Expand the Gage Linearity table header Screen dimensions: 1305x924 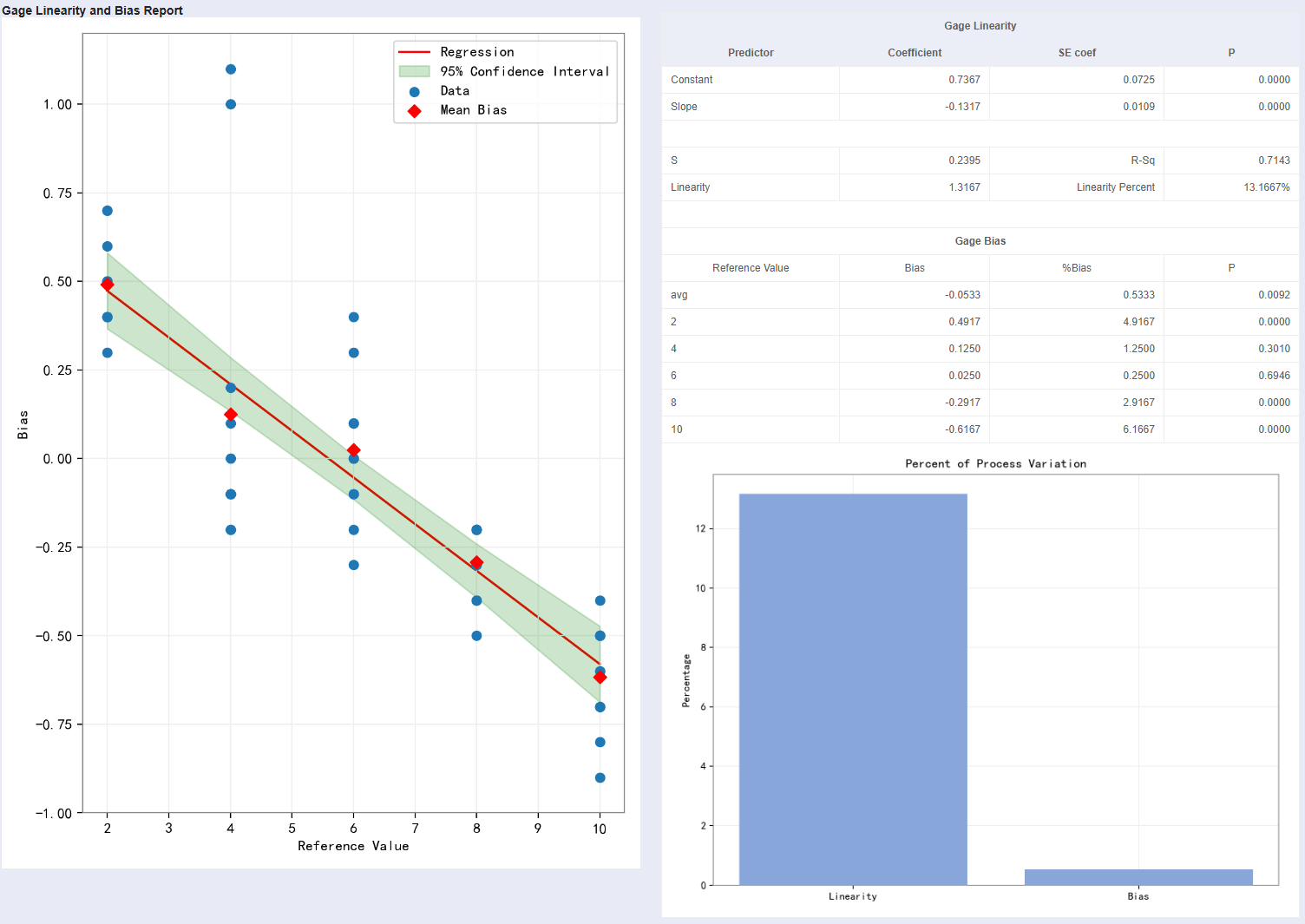[980, 26]
